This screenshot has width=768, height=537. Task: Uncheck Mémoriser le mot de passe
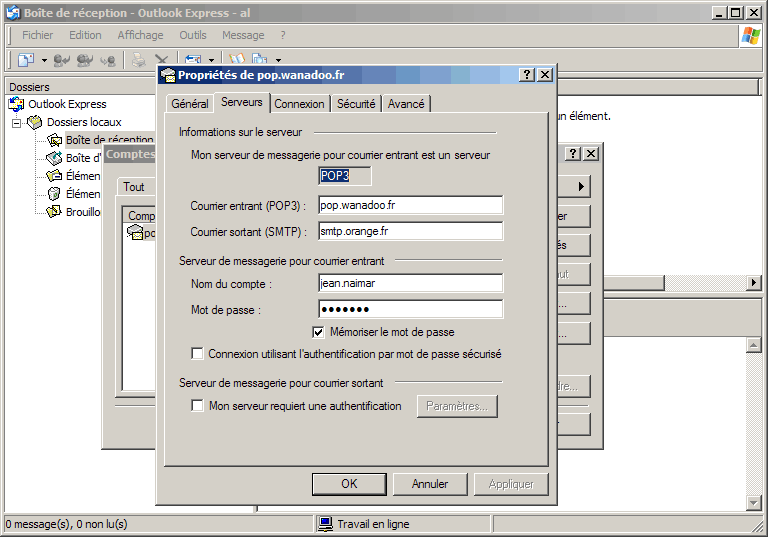[319, 332]
